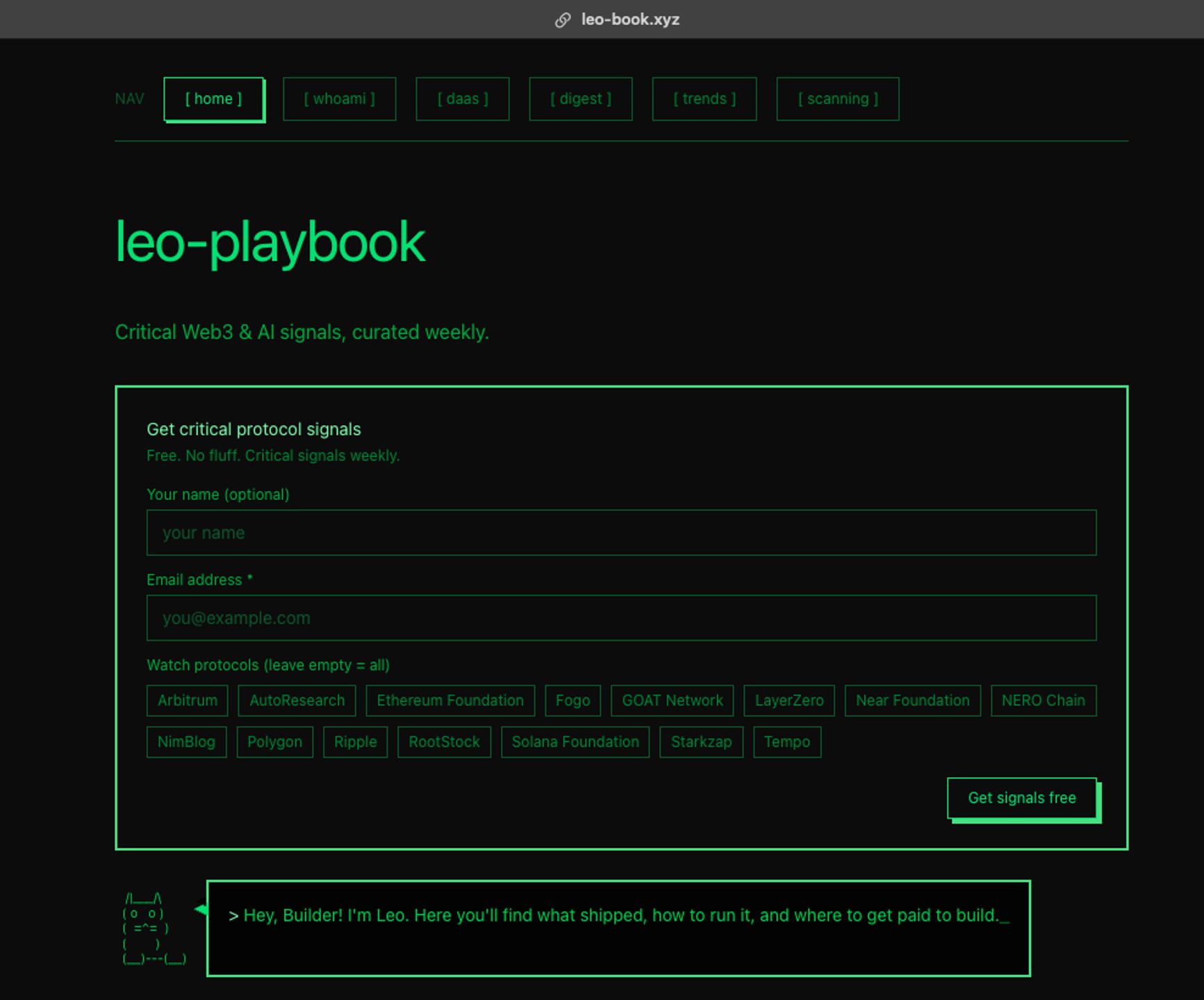Click the 'Free. No fluff. Critical signals weekly.' subtitle

pos(273,456)
